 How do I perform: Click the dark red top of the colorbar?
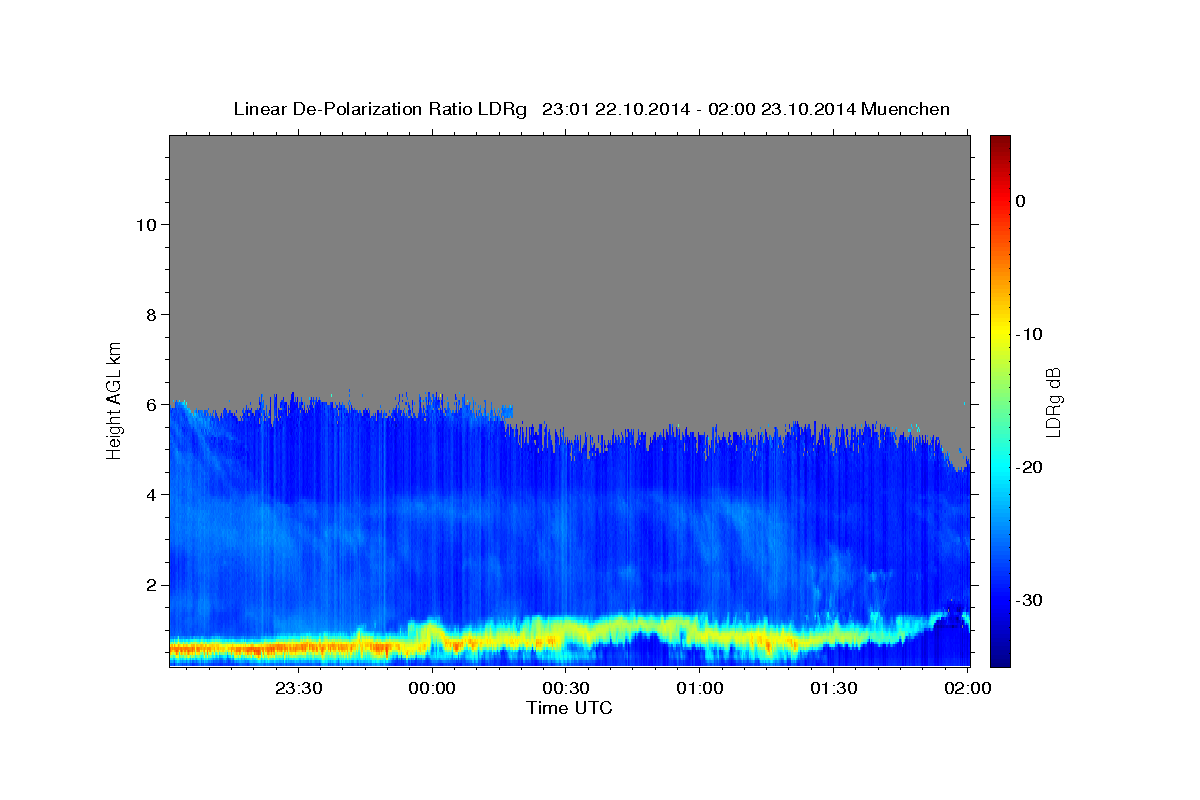1000,145
